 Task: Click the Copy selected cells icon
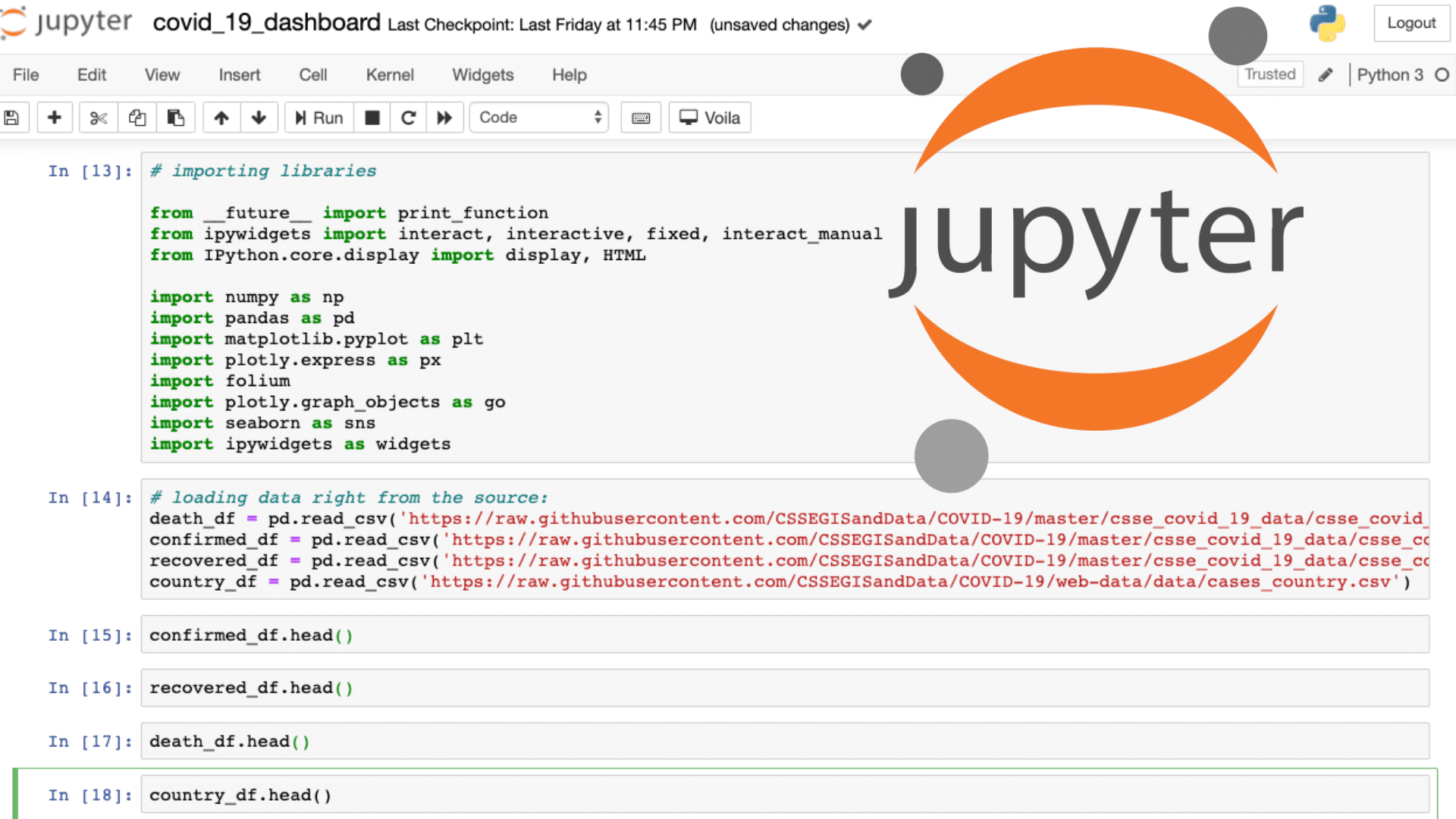137,118
